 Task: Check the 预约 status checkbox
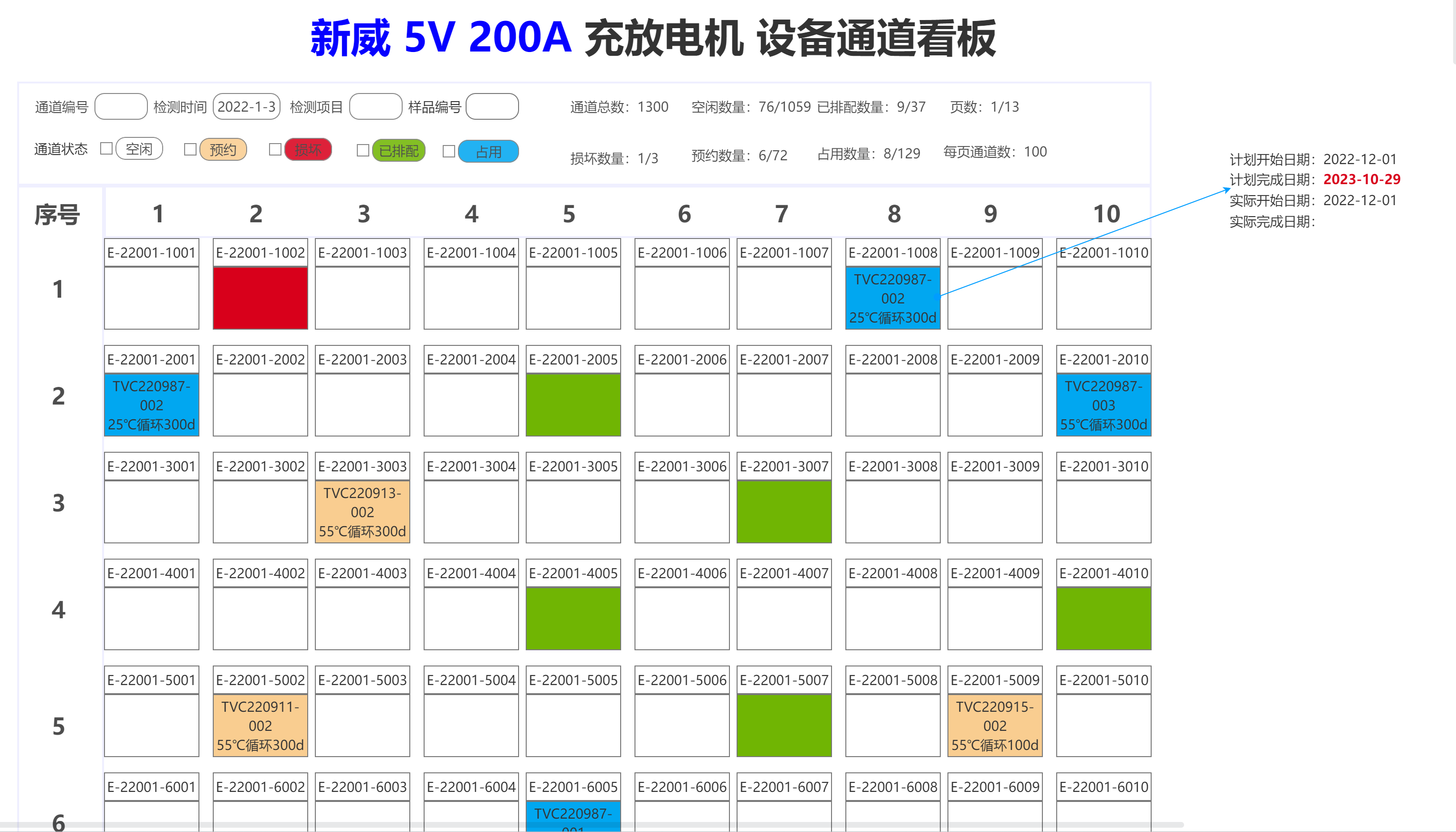point(190,149)
